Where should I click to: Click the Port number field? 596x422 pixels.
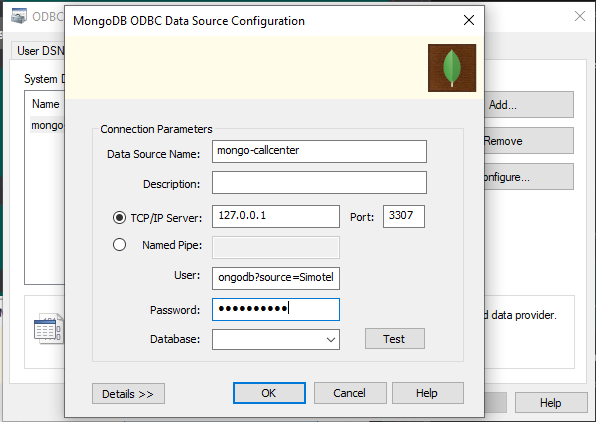pyautogui.click(x=404, y=216)
